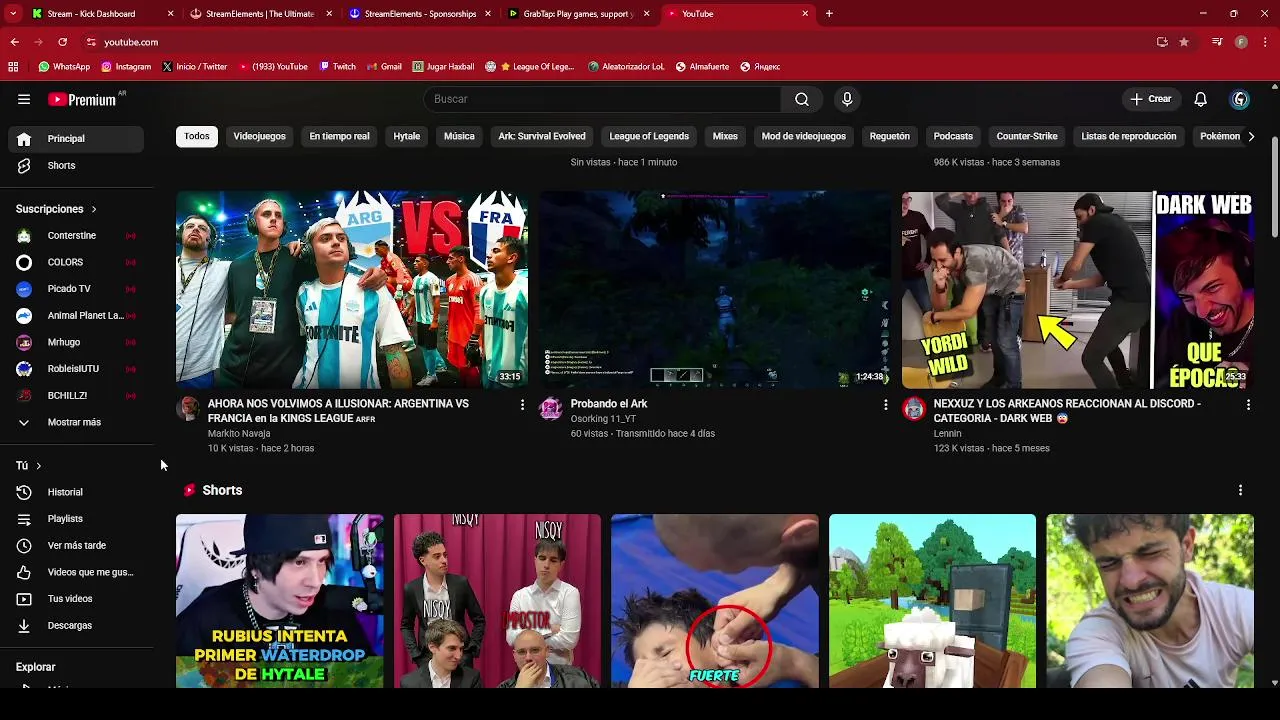Start voice search with microphone icon
This screenshot has height=720, width=1280.
(847, 99)
